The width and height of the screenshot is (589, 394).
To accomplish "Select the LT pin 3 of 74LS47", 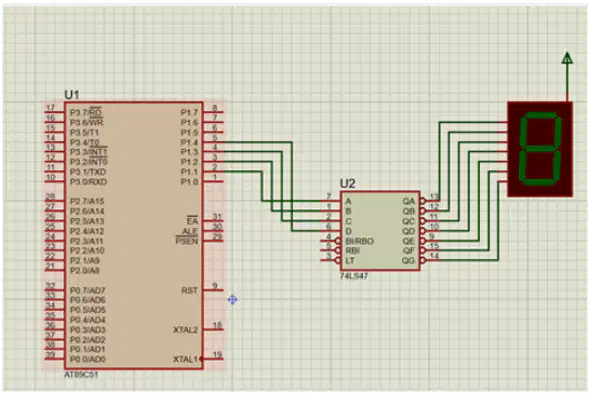I will coord(331,260).
